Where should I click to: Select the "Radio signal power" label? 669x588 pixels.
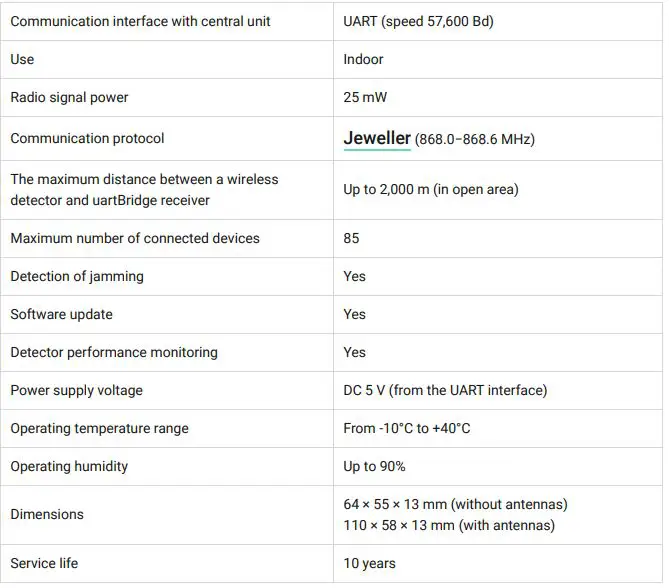point(69,97)
